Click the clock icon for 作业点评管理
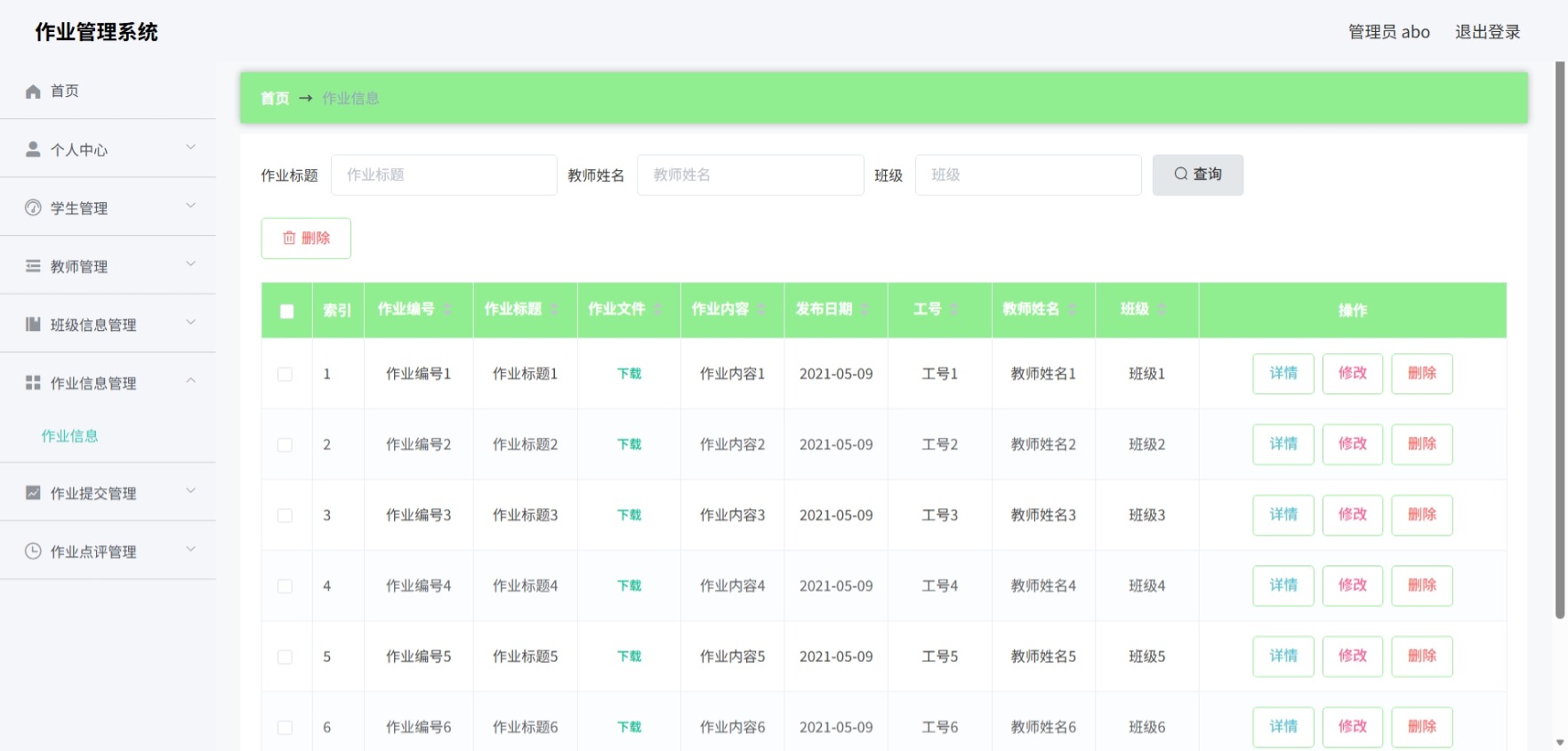The height and width of the screenshot is (751, 1568). tap(33, 551)
